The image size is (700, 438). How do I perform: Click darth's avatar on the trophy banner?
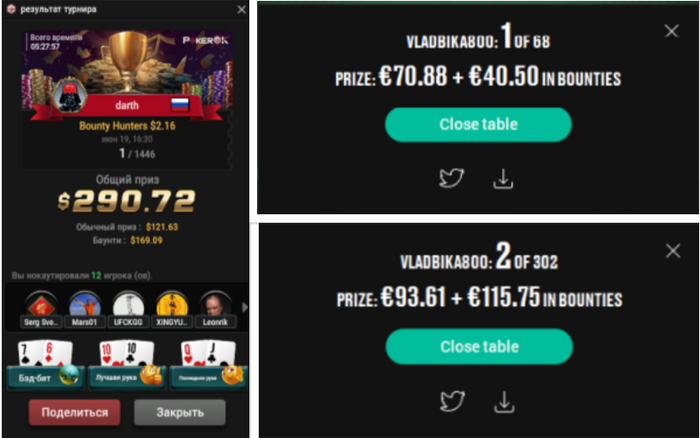coord(70,95)
